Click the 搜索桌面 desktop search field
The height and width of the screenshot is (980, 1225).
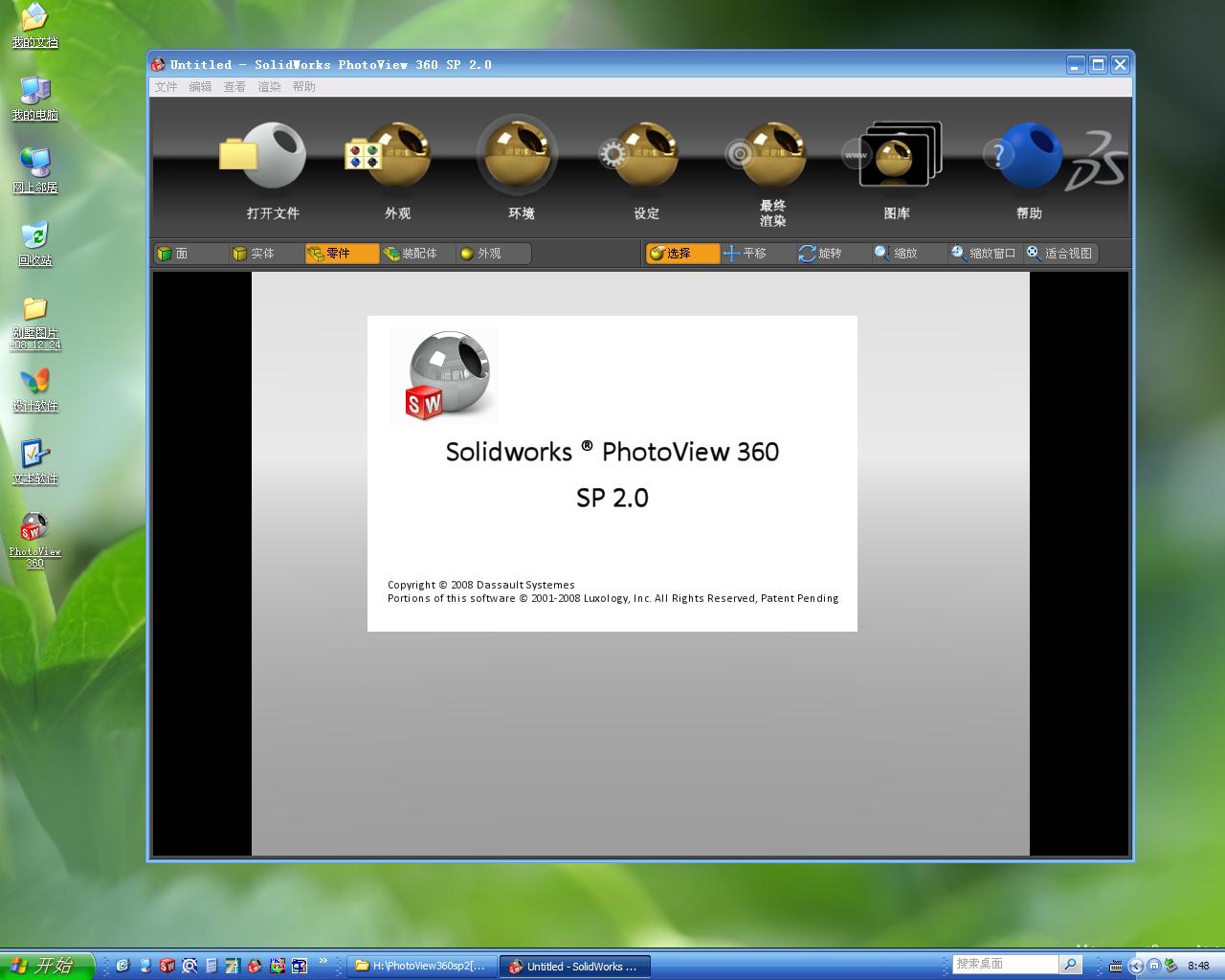[x=1006, y=965]
